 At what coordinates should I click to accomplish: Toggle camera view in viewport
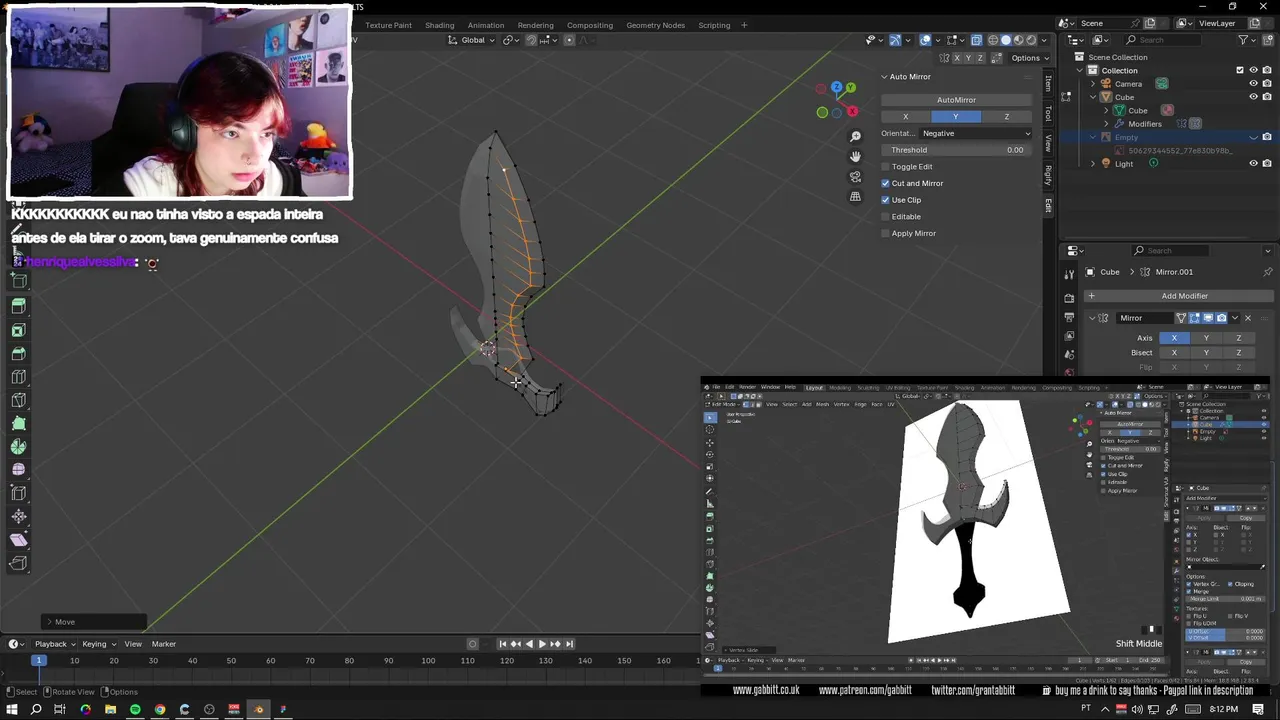855,176
